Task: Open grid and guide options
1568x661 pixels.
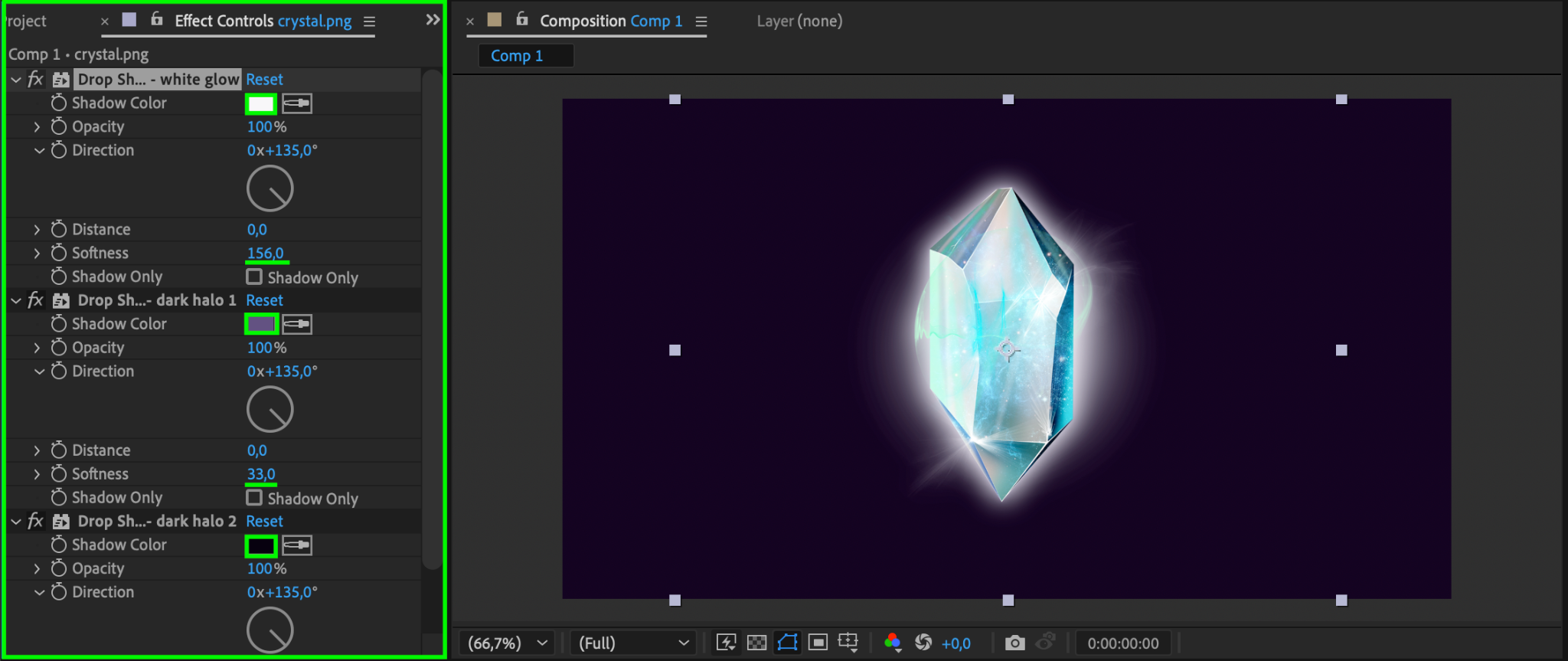Action: click(848, 643)
